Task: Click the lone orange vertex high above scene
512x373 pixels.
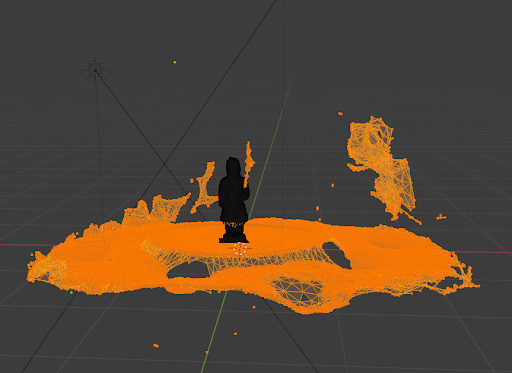Action: (x=174, y=62)
